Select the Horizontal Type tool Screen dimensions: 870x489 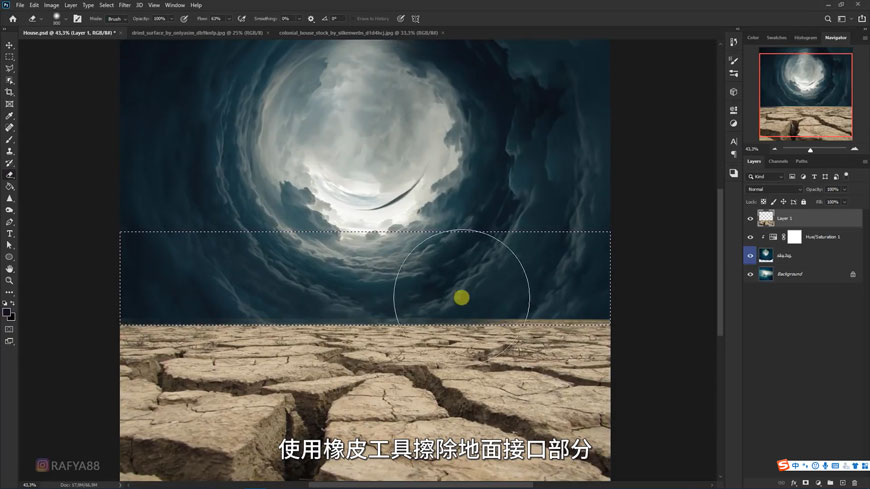pyautogui.click(x=9, y=233)
